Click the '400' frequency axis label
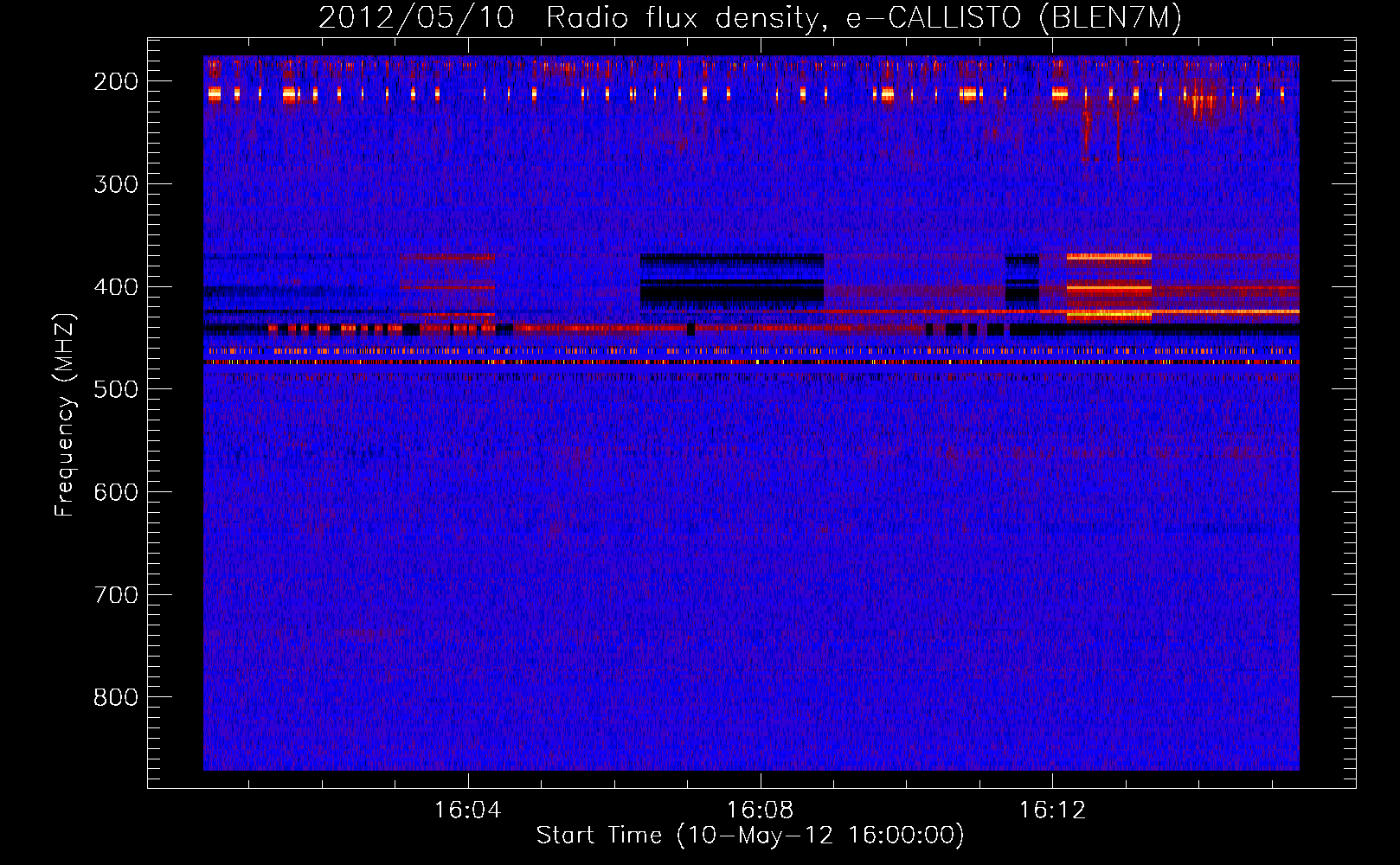 116,287
